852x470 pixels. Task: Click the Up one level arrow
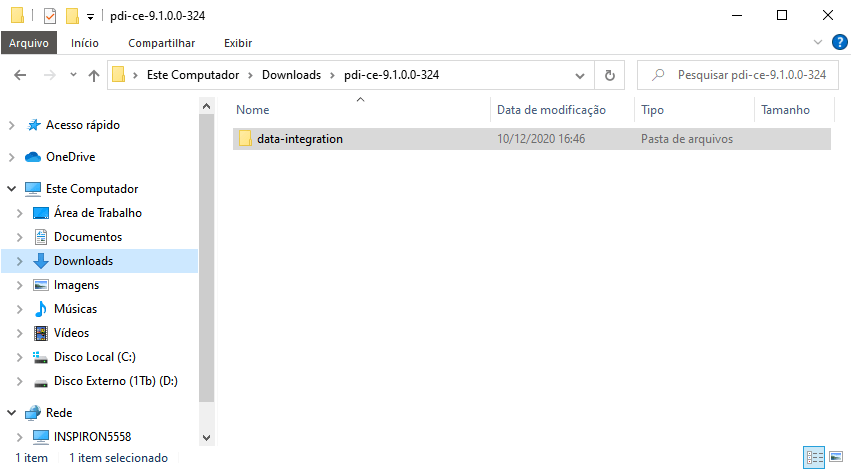(x=94, y=75)
